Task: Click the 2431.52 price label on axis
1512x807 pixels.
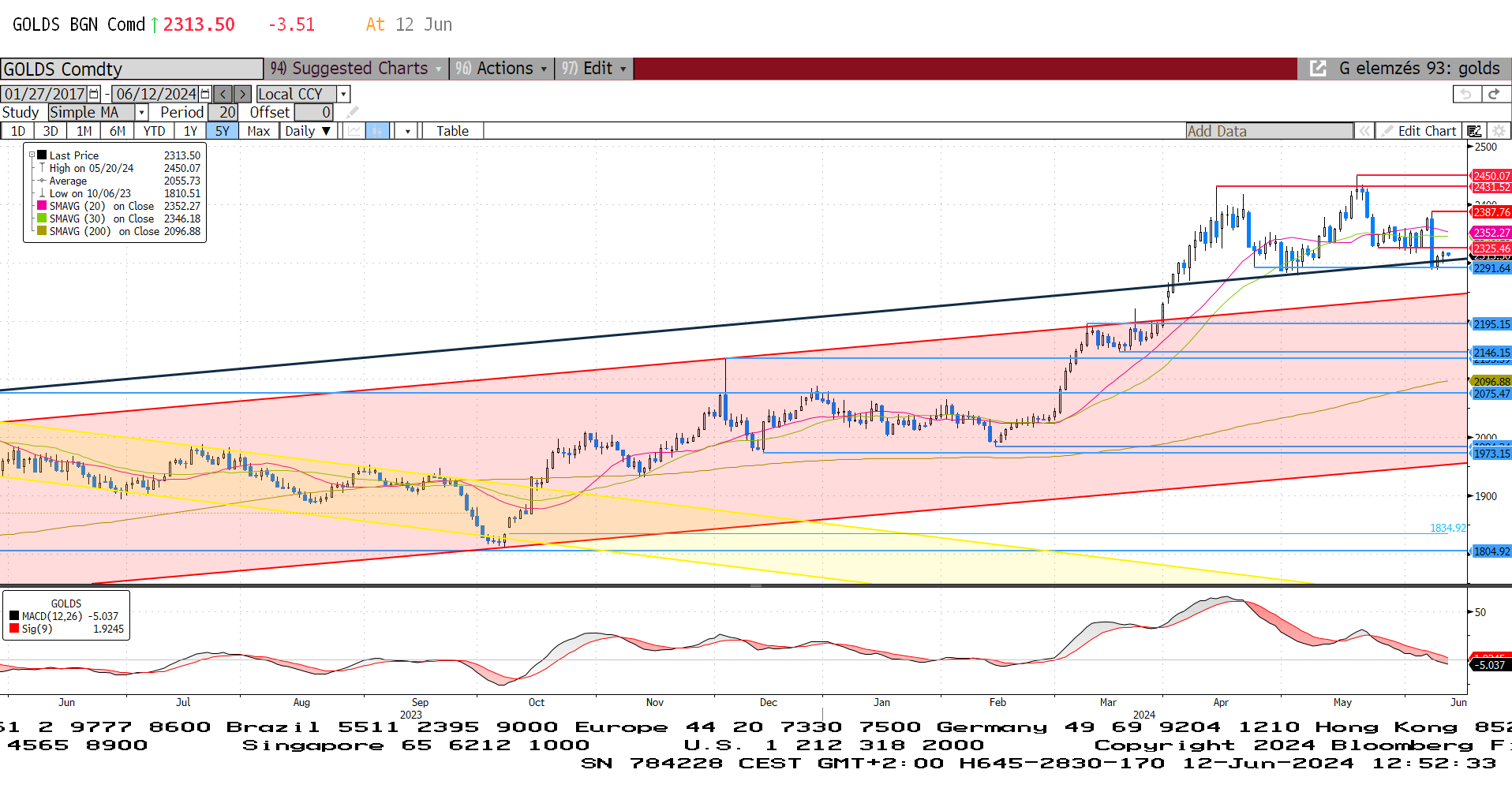Action: tap(1491, 188)
